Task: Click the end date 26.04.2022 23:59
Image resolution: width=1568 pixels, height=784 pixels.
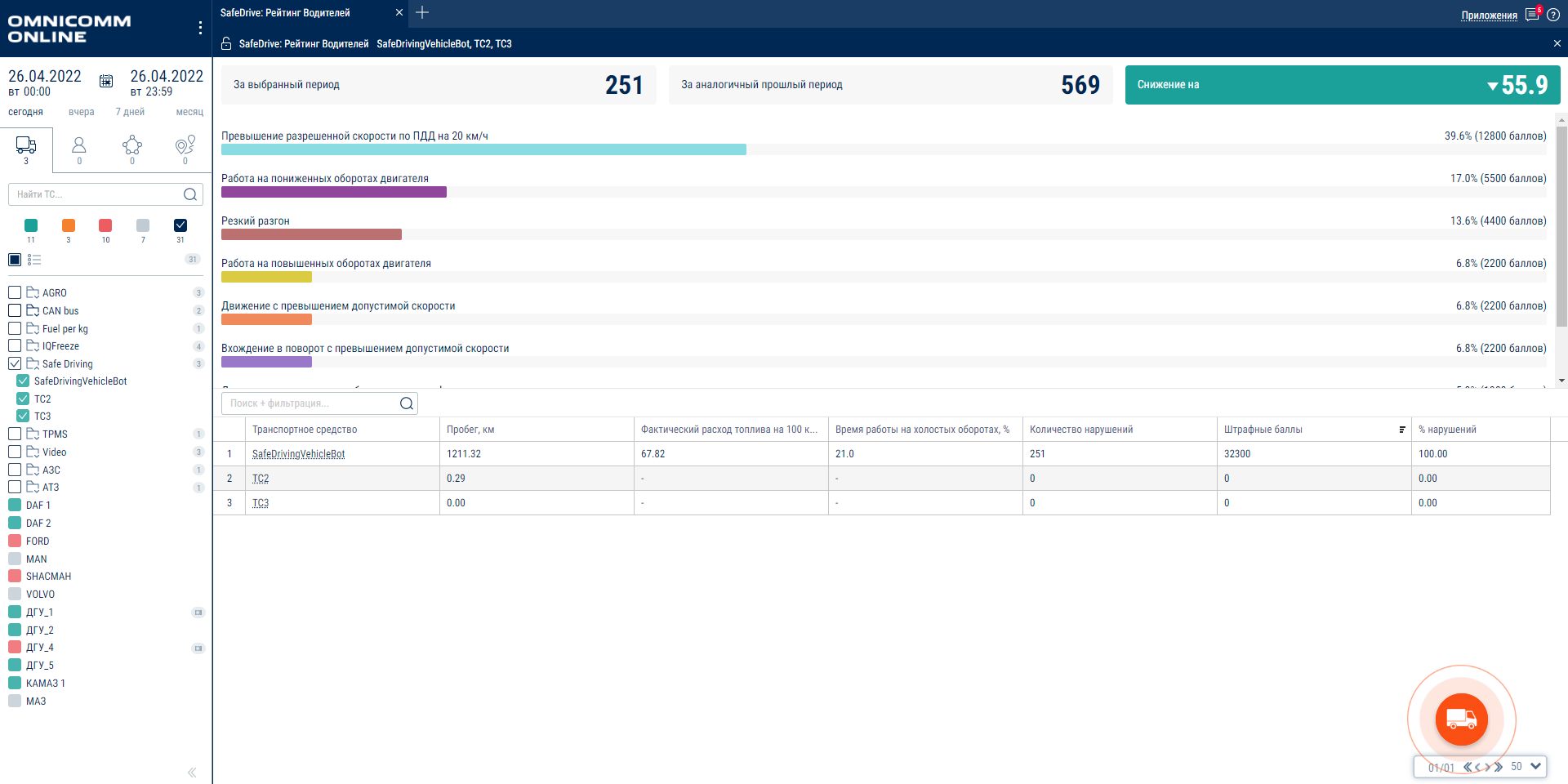Action: [x=167, y=82]
